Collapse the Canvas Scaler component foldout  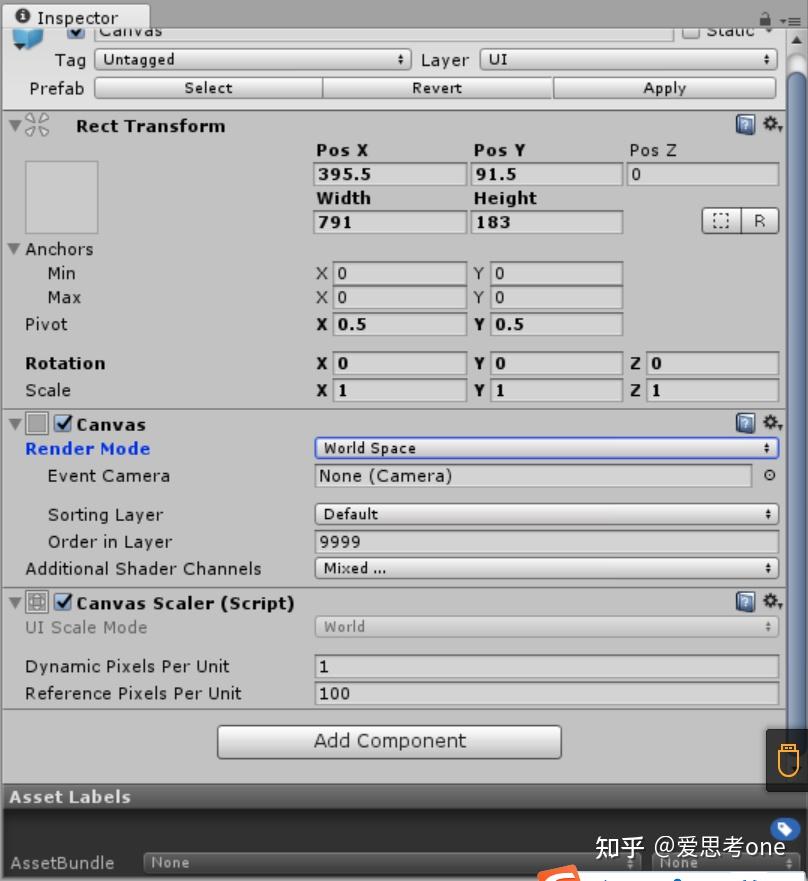tap(15, 603)
